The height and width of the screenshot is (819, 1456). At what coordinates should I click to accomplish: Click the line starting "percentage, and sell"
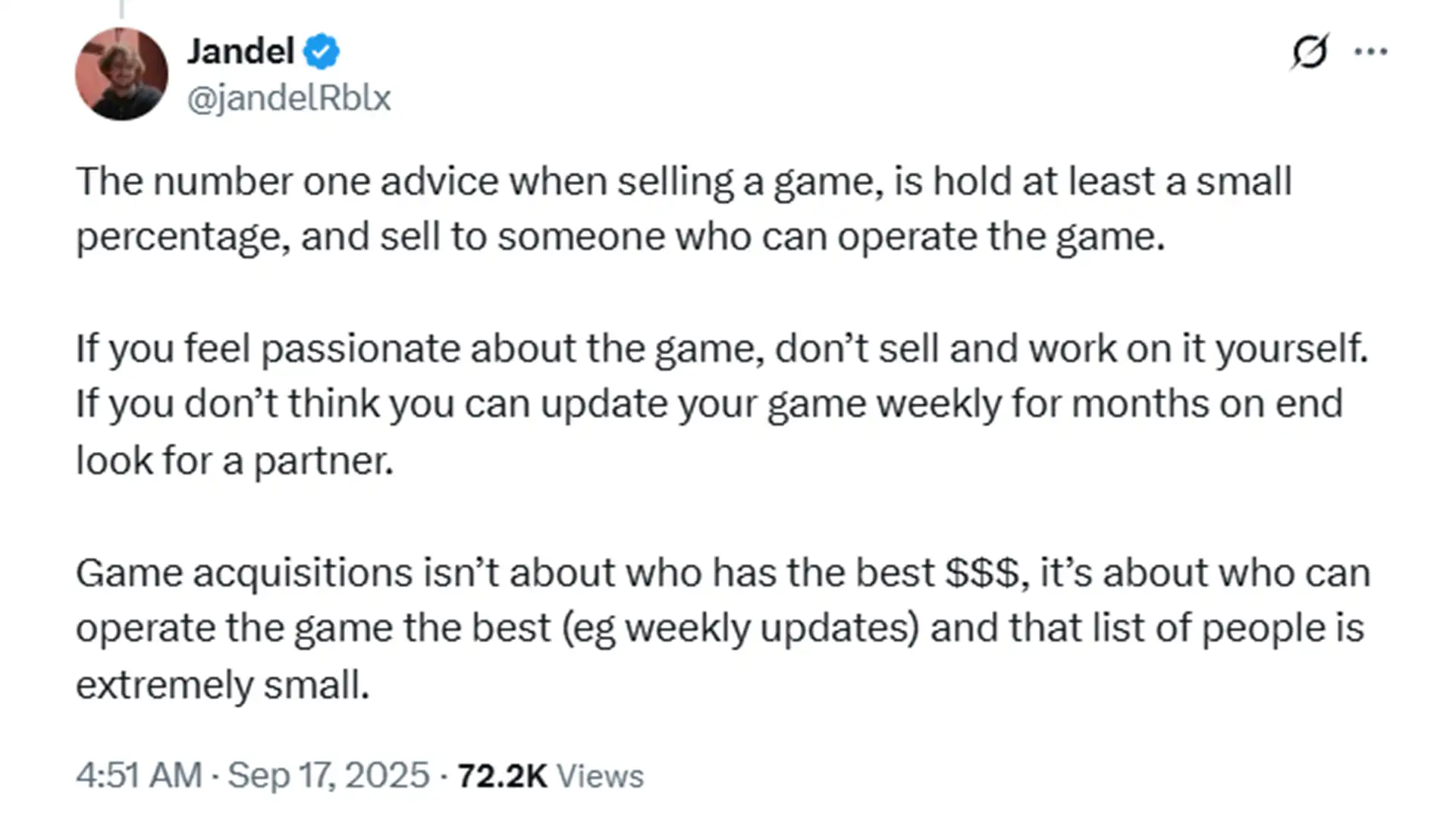click(620, 237)
